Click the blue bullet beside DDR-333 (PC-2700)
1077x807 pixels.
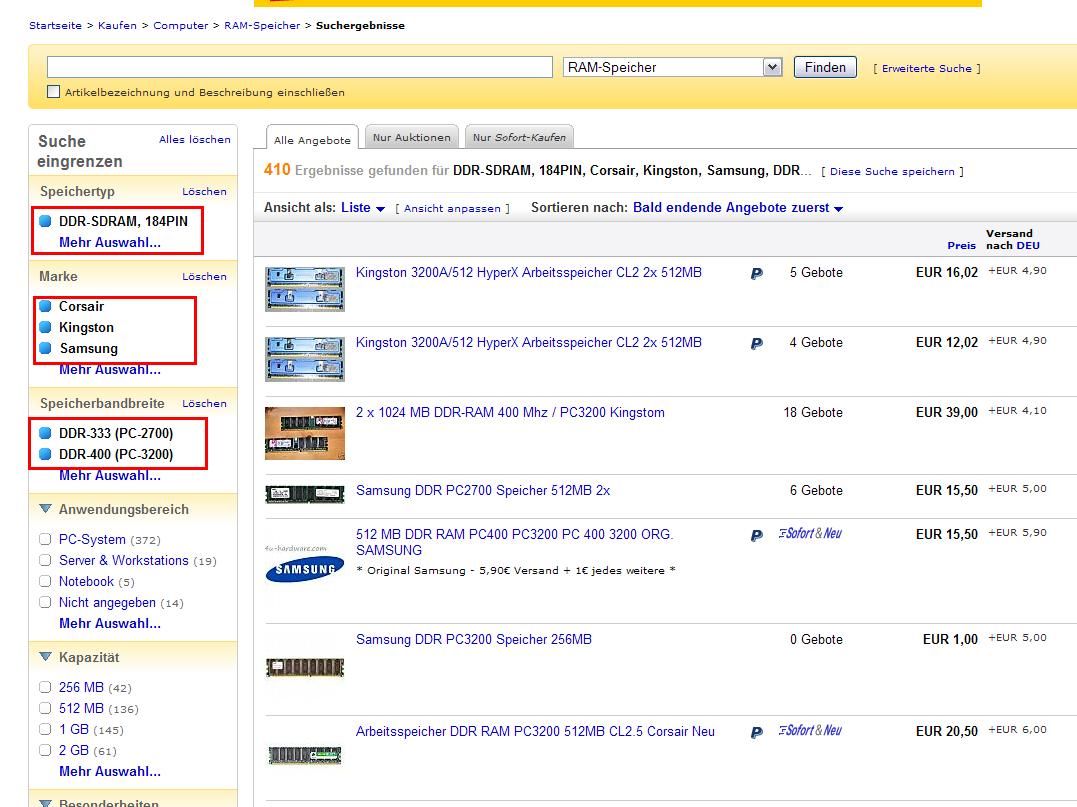45,433
